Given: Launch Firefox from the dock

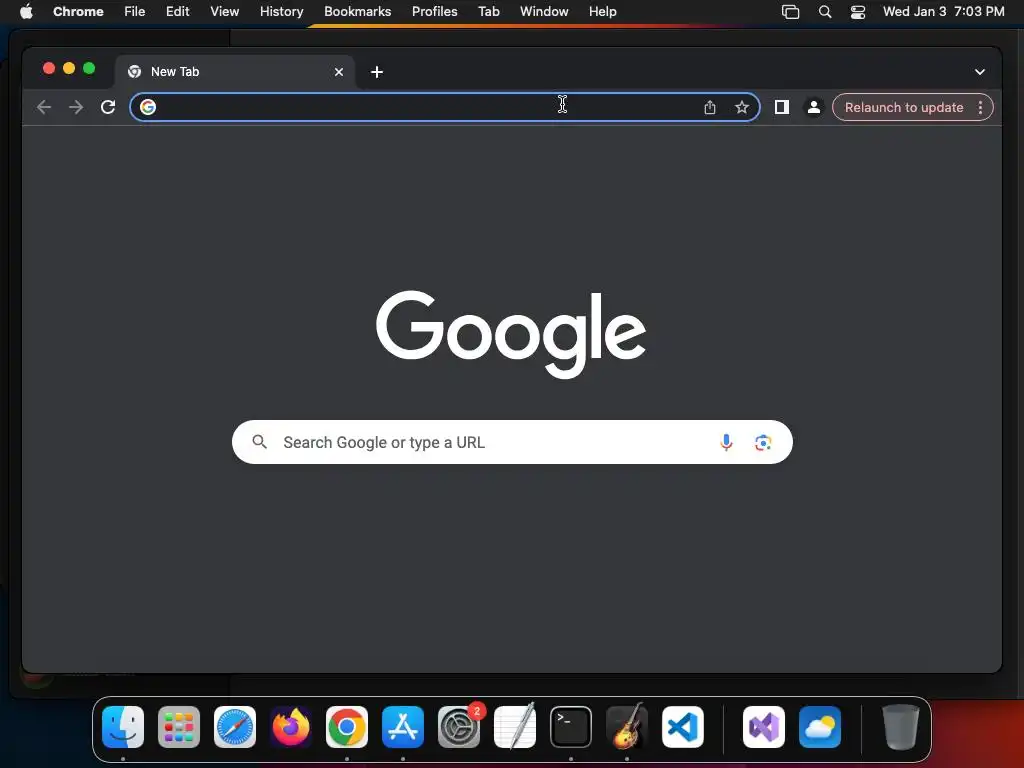Looking at the screenshot, I should [x=291, y=727].
